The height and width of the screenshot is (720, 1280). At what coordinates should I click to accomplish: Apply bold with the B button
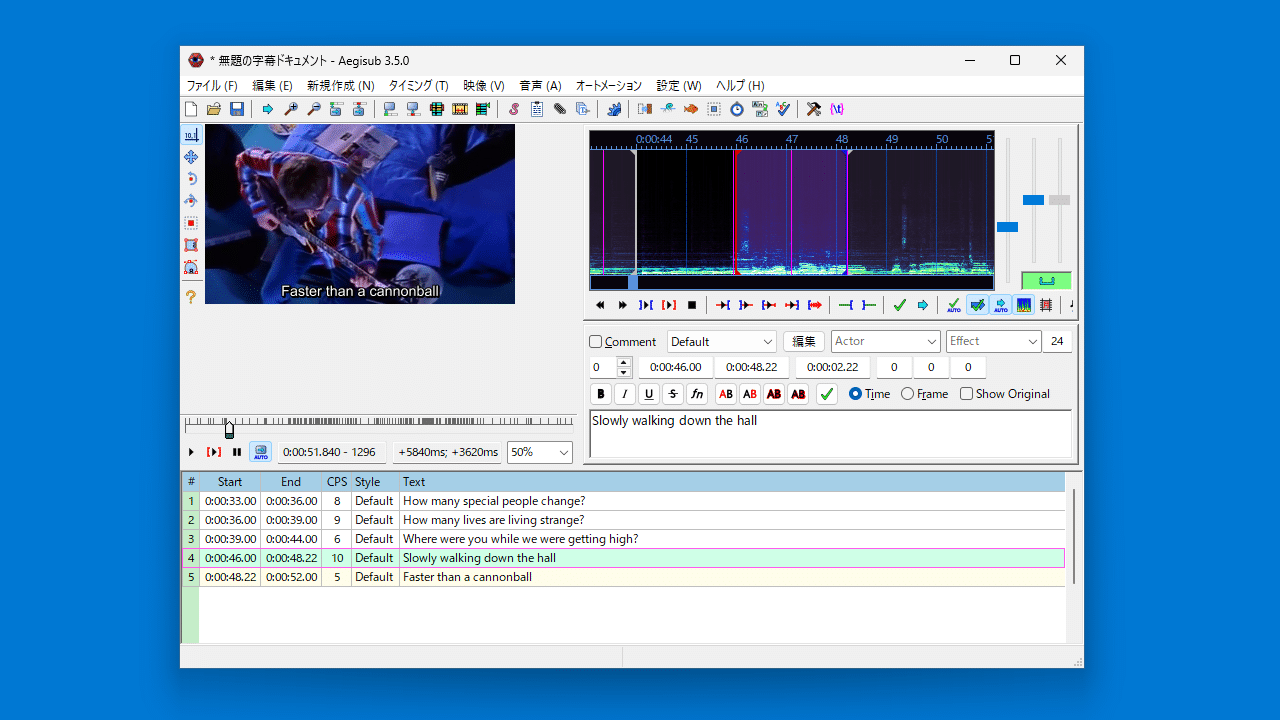(601, 394)
